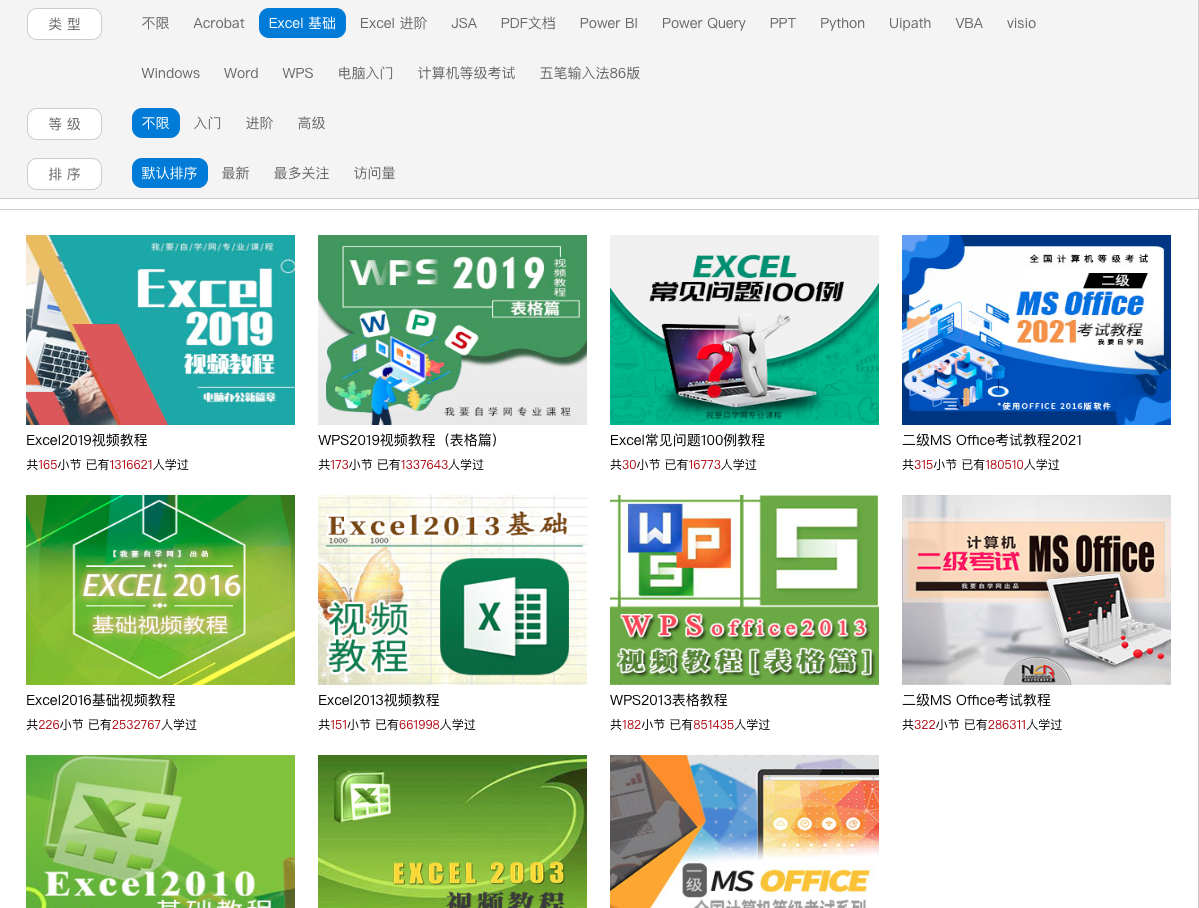Select 不限 in the level row
The width and height of the screenshot is (1199, 908).
coord(155,123)
